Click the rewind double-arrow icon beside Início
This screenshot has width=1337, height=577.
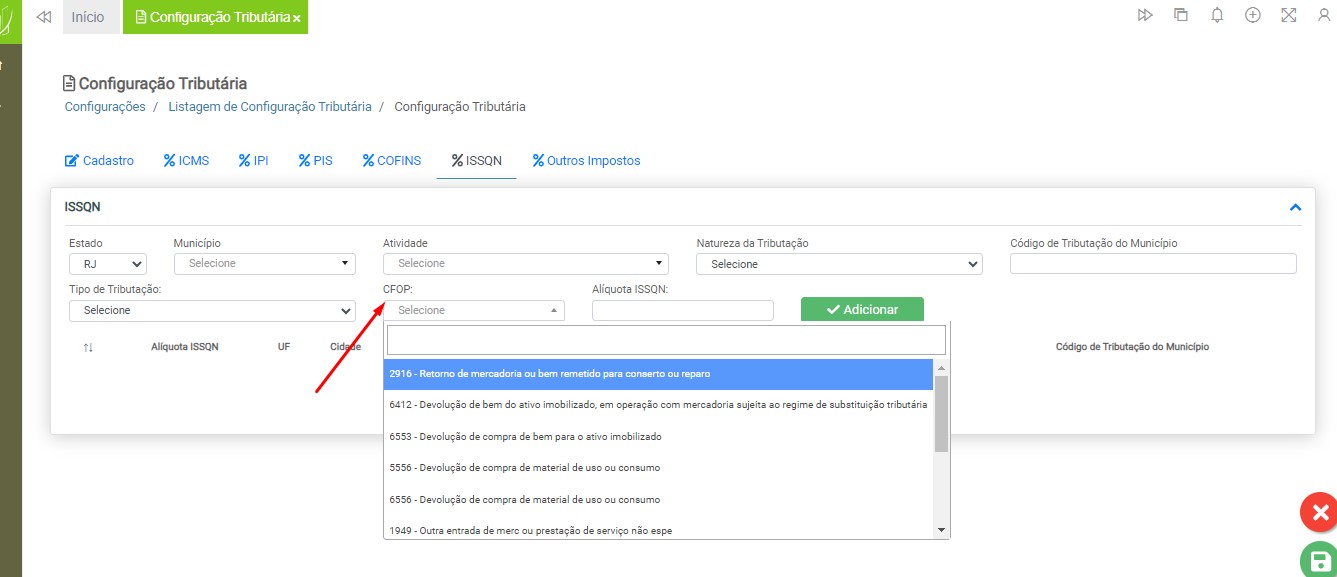43,17
